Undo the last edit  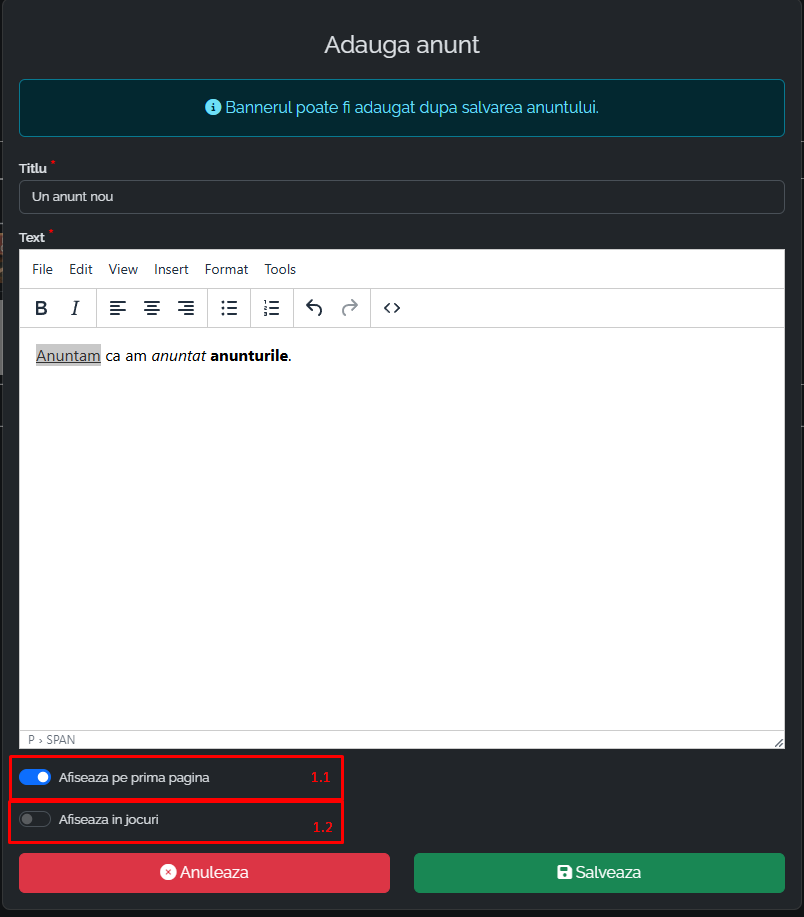click(314, 308)
